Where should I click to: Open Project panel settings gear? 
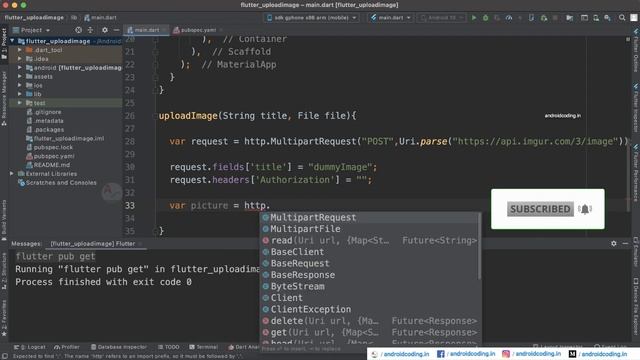[105, 30]
